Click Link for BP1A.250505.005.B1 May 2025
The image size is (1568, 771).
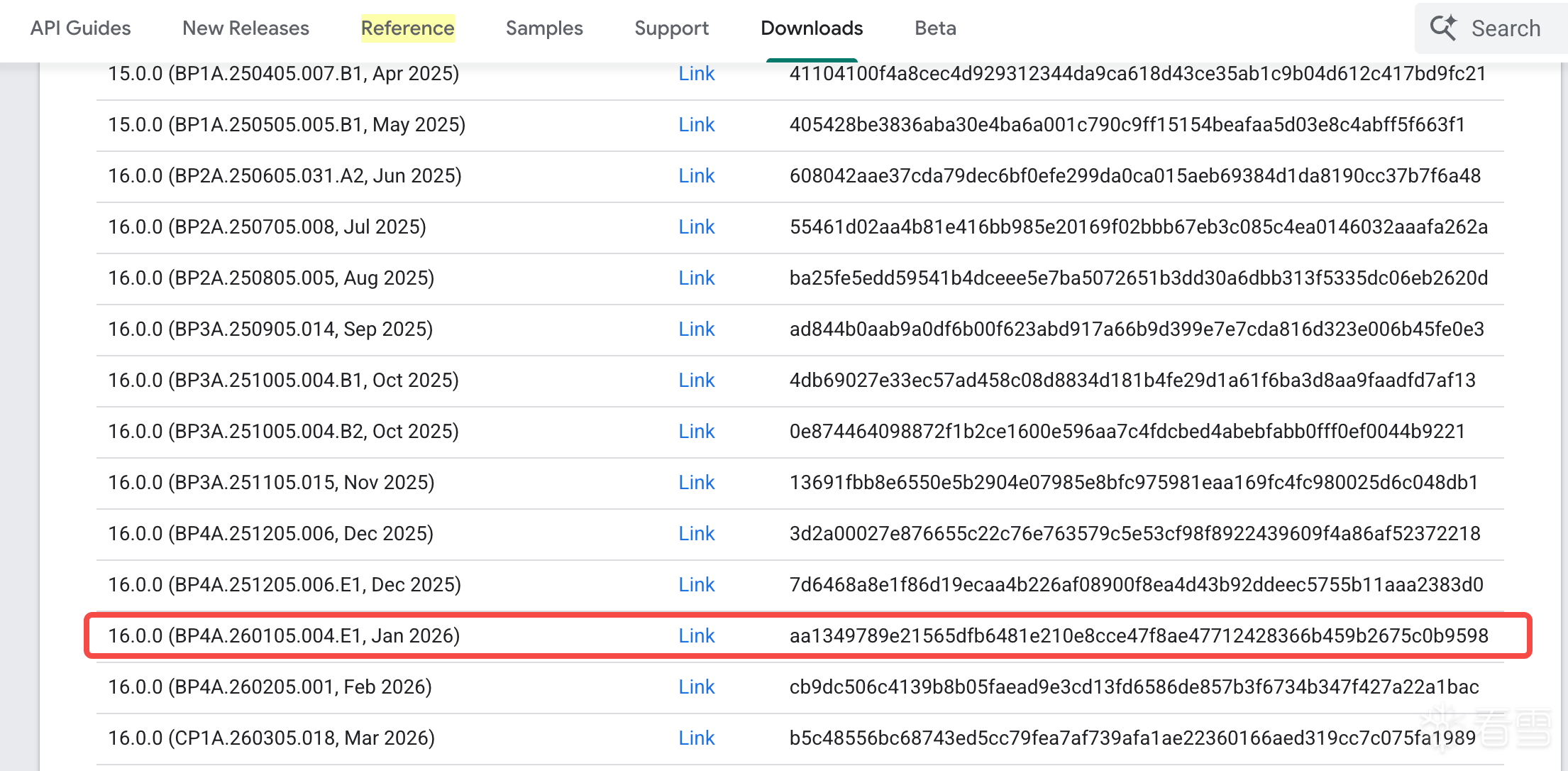696,125
